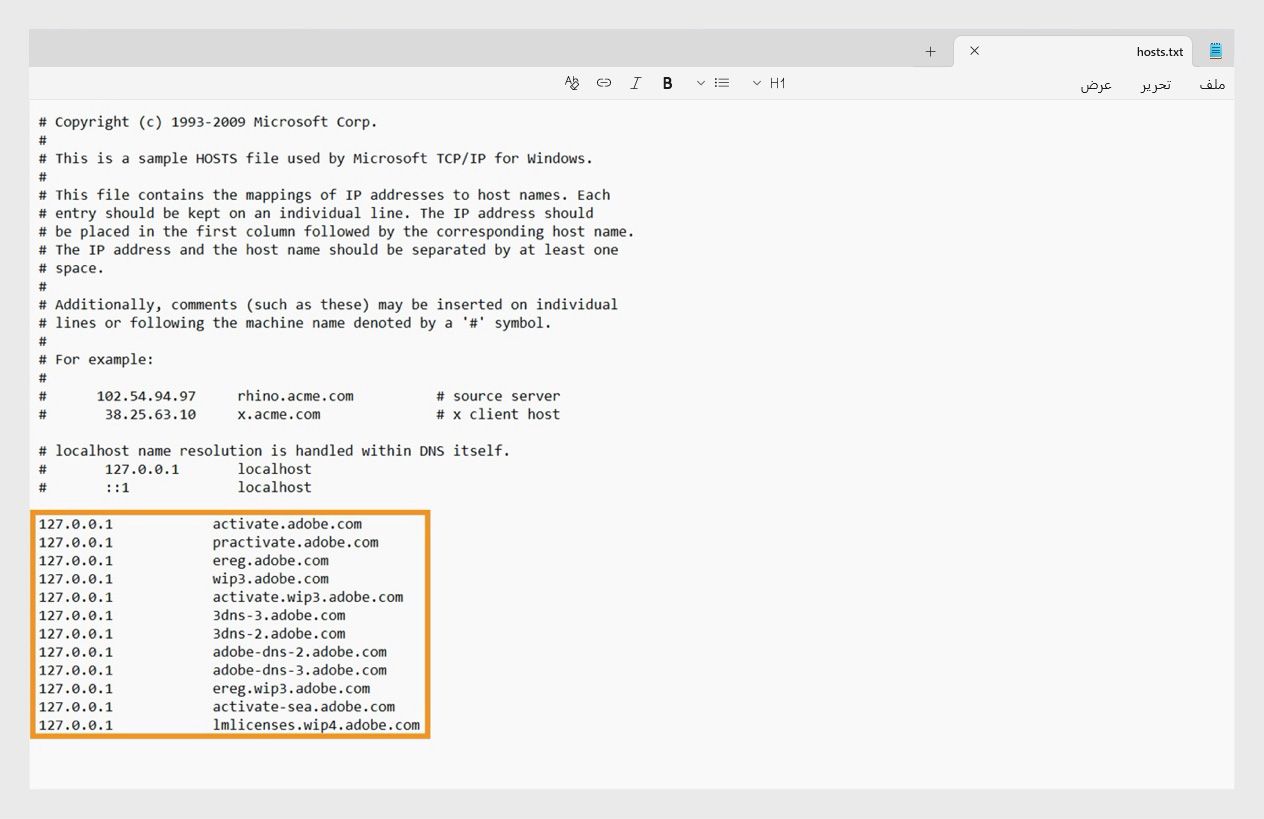Toggle italic formatting
1264x819 pixels.
pos(635,83)
